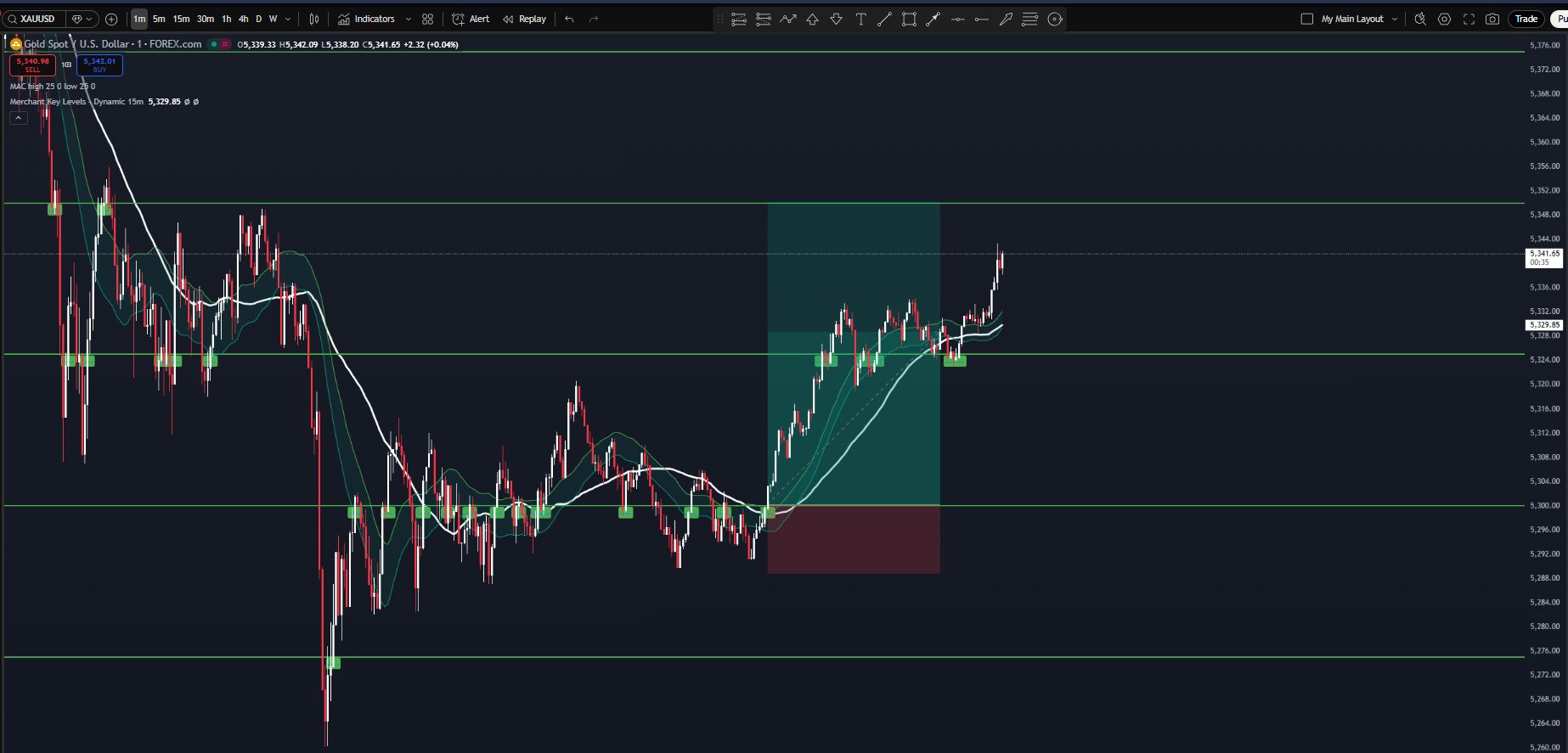Switch to the 15m timeframe

[x=181, y=19]
